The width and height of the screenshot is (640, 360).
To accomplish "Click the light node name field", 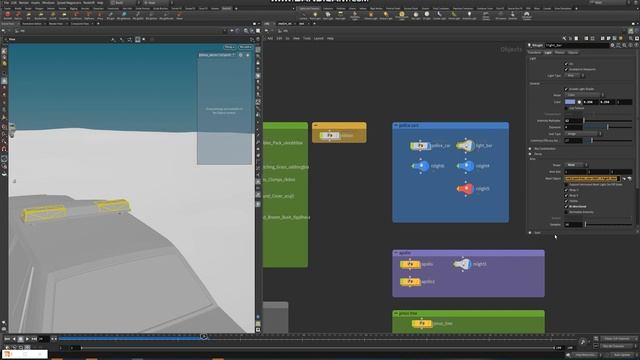I will tap(577, 45).
